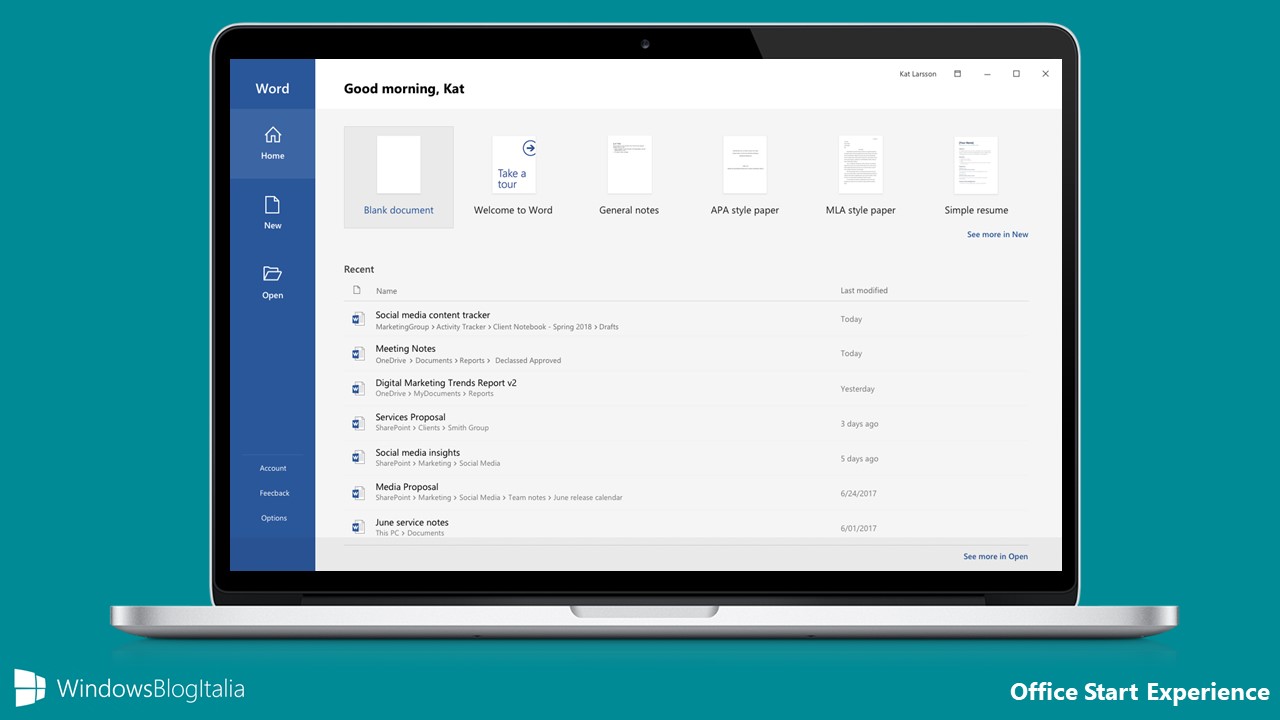
Task: Open Account settings in the sidebar
Action: point(273,468)
